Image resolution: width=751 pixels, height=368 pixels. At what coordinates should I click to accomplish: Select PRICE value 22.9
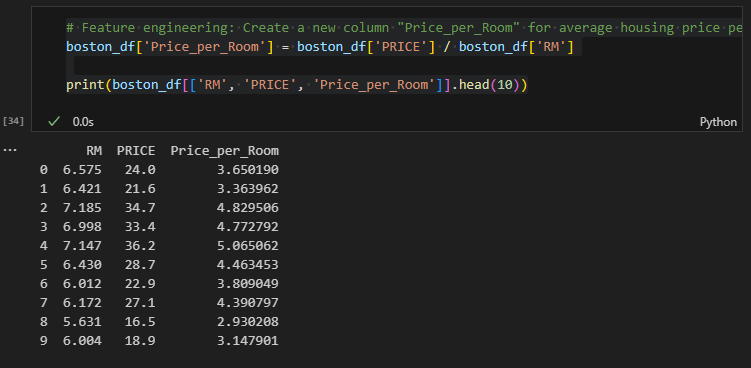(x=140, y=284)
